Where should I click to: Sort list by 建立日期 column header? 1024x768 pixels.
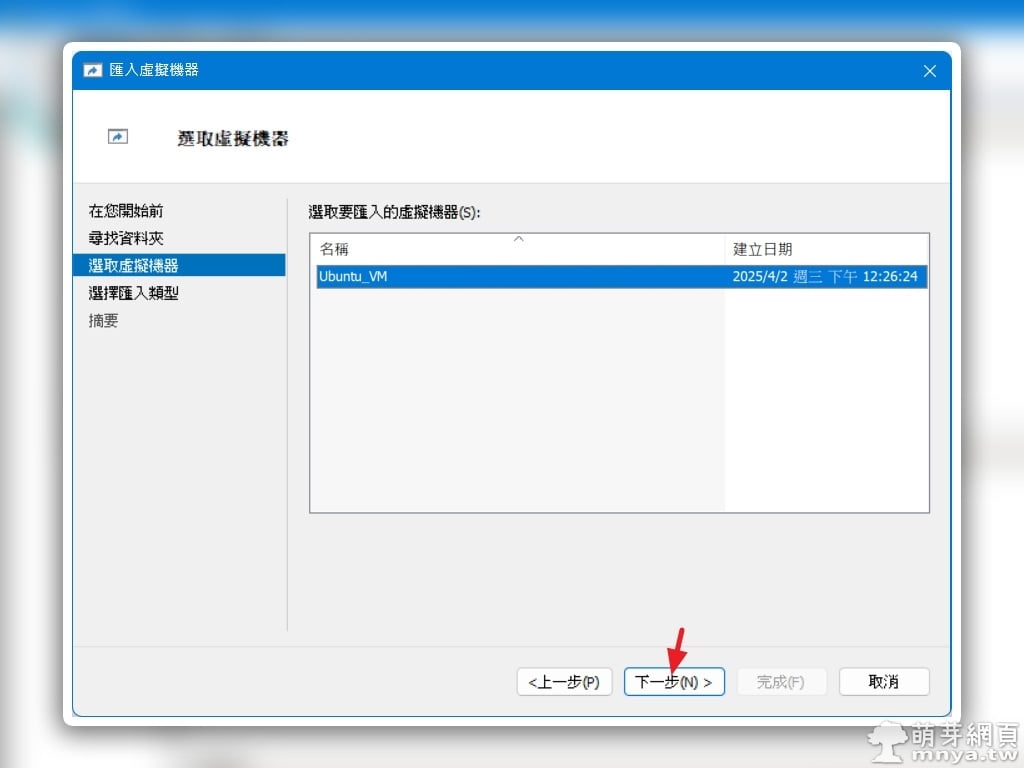(x=762, y=249)
